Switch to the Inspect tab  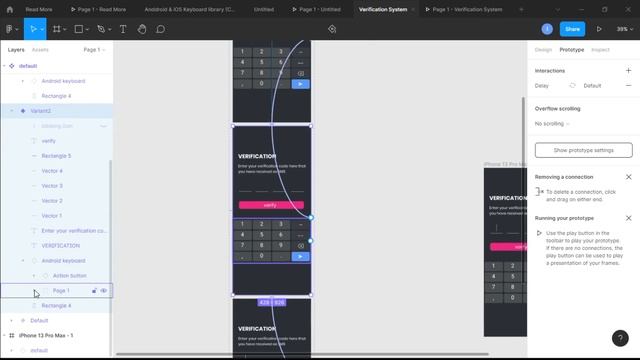[x=600, y=50]
